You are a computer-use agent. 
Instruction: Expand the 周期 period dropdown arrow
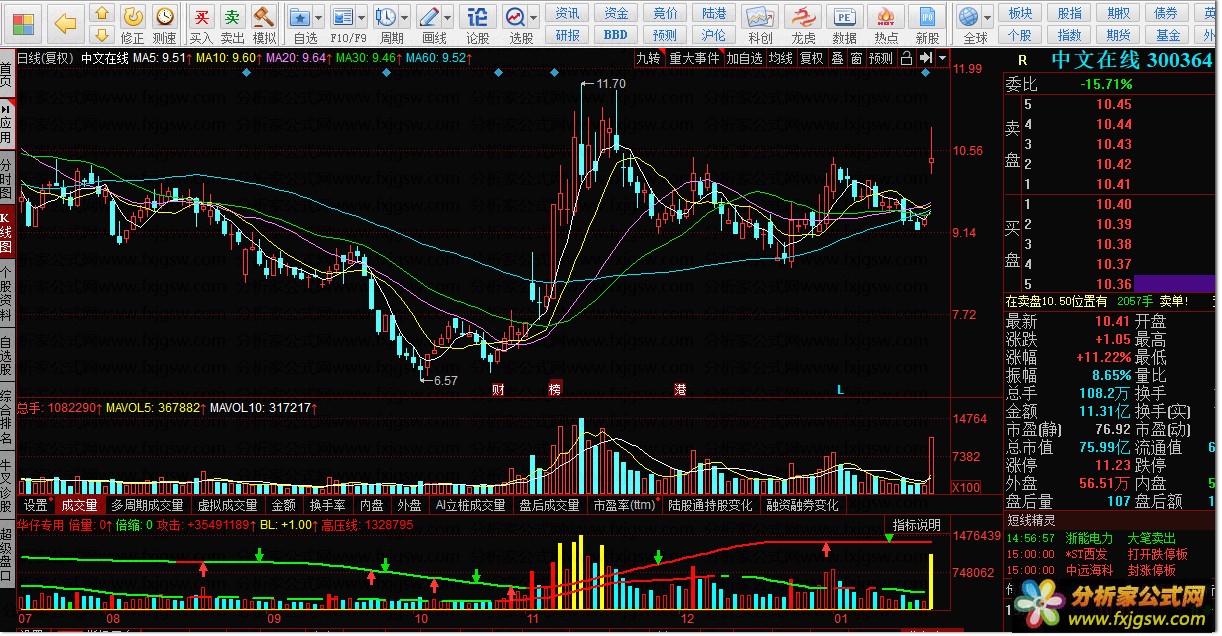[x=404, y=18]
